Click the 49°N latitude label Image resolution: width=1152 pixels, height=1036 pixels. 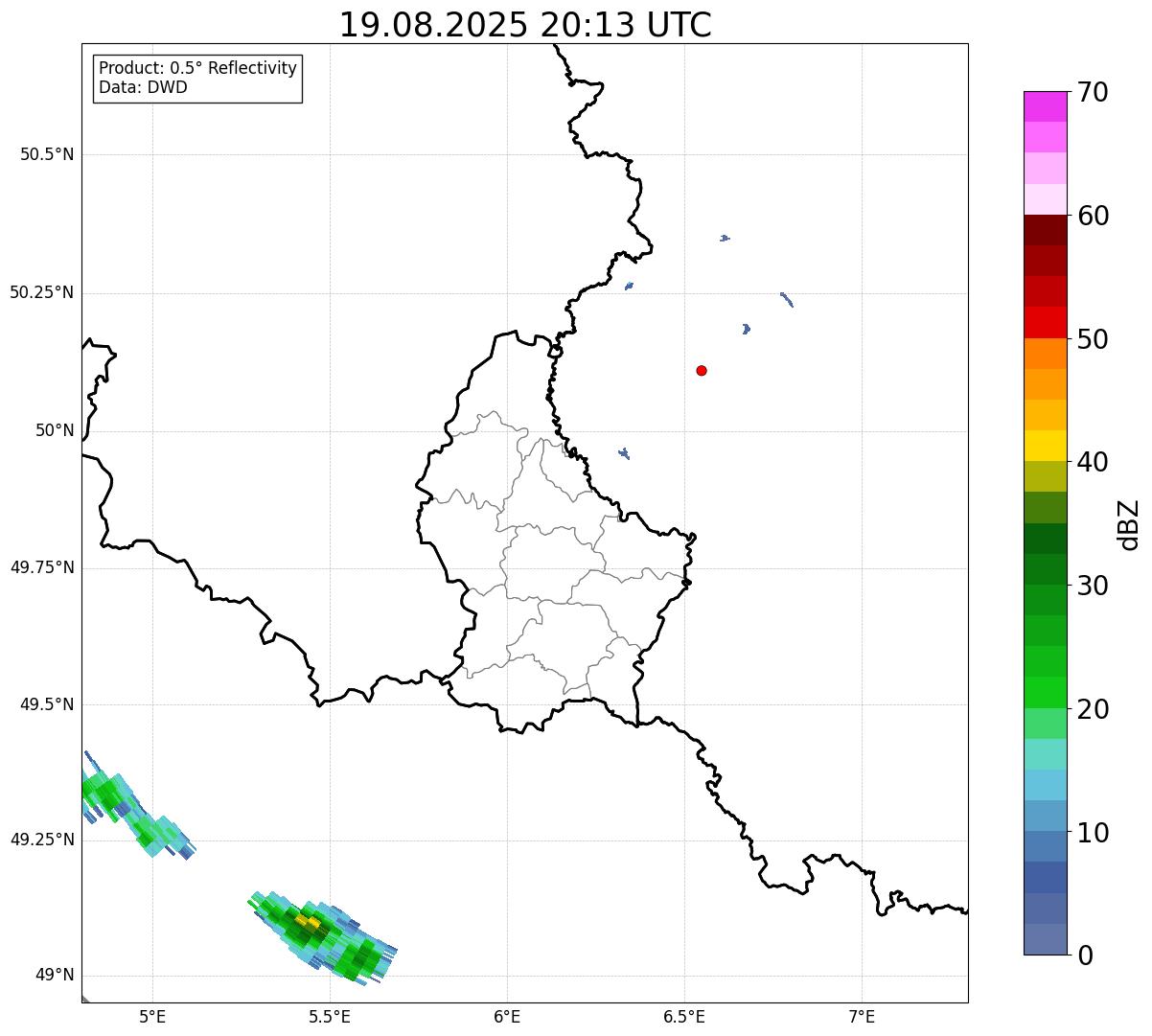point(55,975)
